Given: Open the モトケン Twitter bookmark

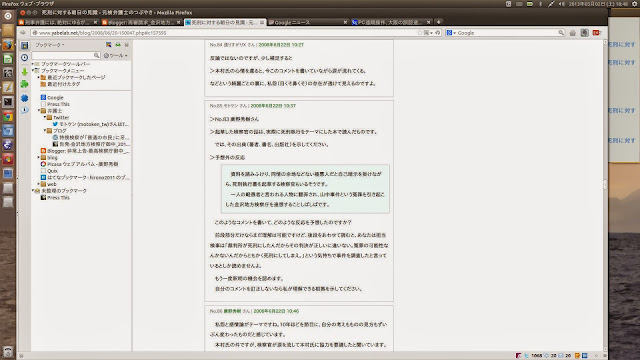Looking at the screenshot, I should [91, 124].
